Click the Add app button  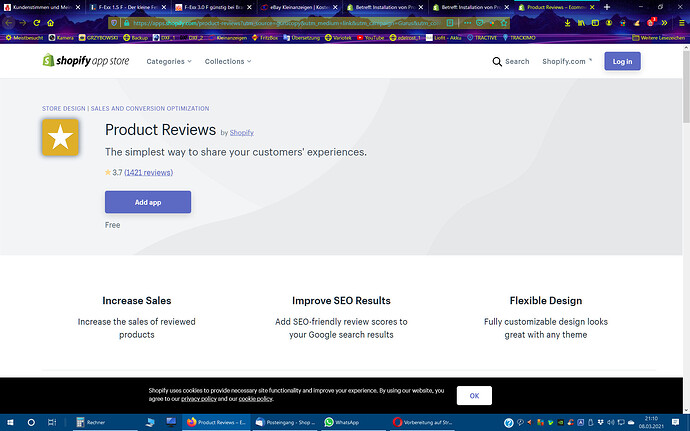click(148, 202)
